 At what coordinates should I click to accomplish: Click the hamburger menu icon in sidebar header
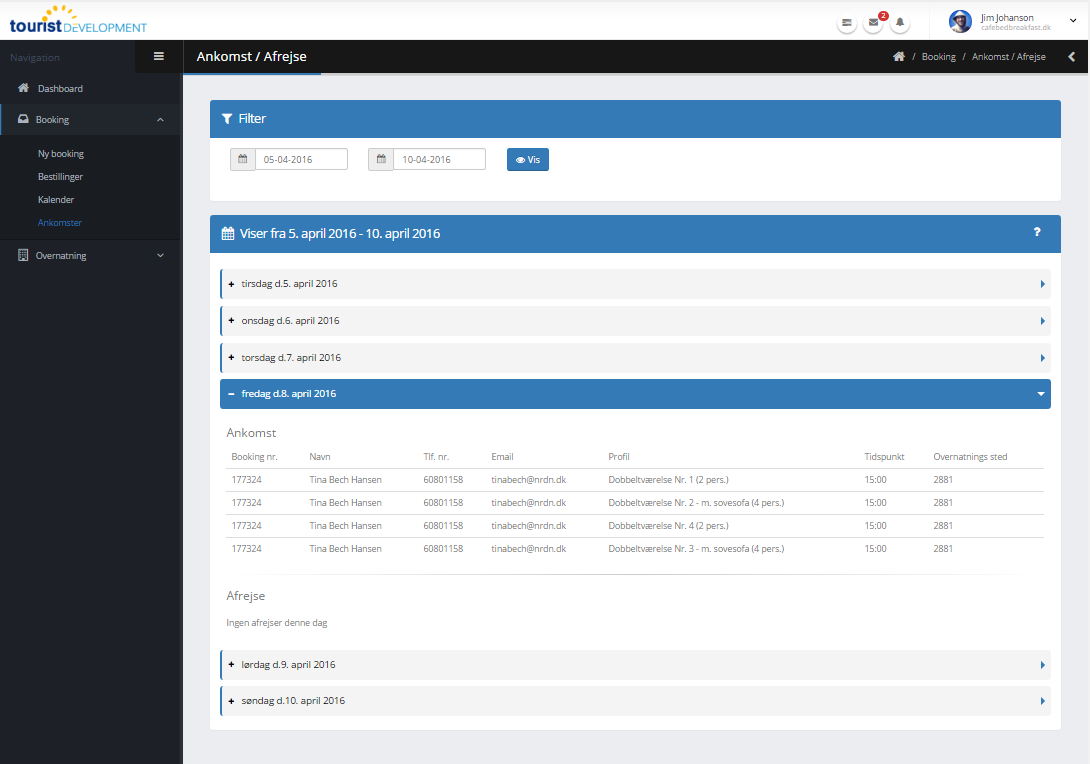[158, 57]
